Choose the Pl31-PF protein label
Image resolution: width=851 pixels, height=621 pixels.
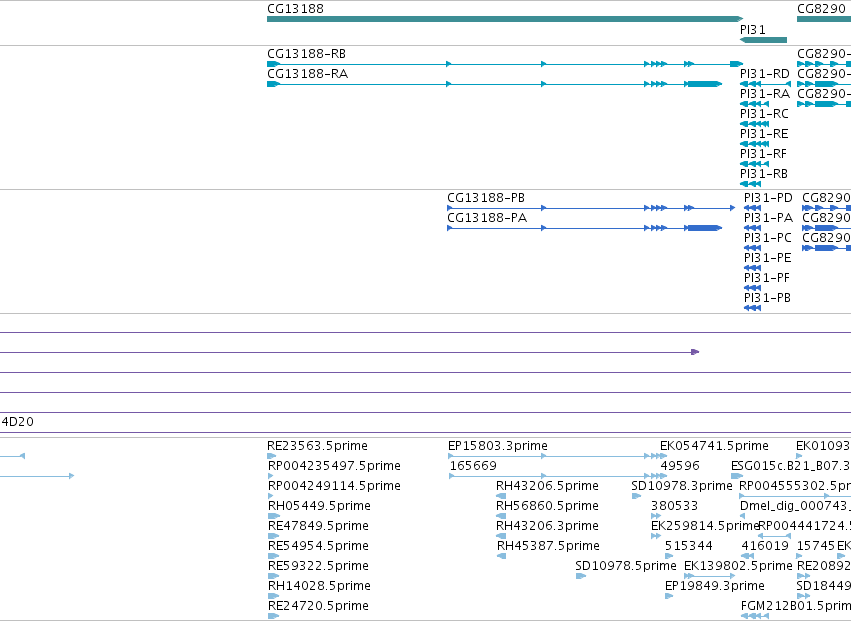coord(767,278)
